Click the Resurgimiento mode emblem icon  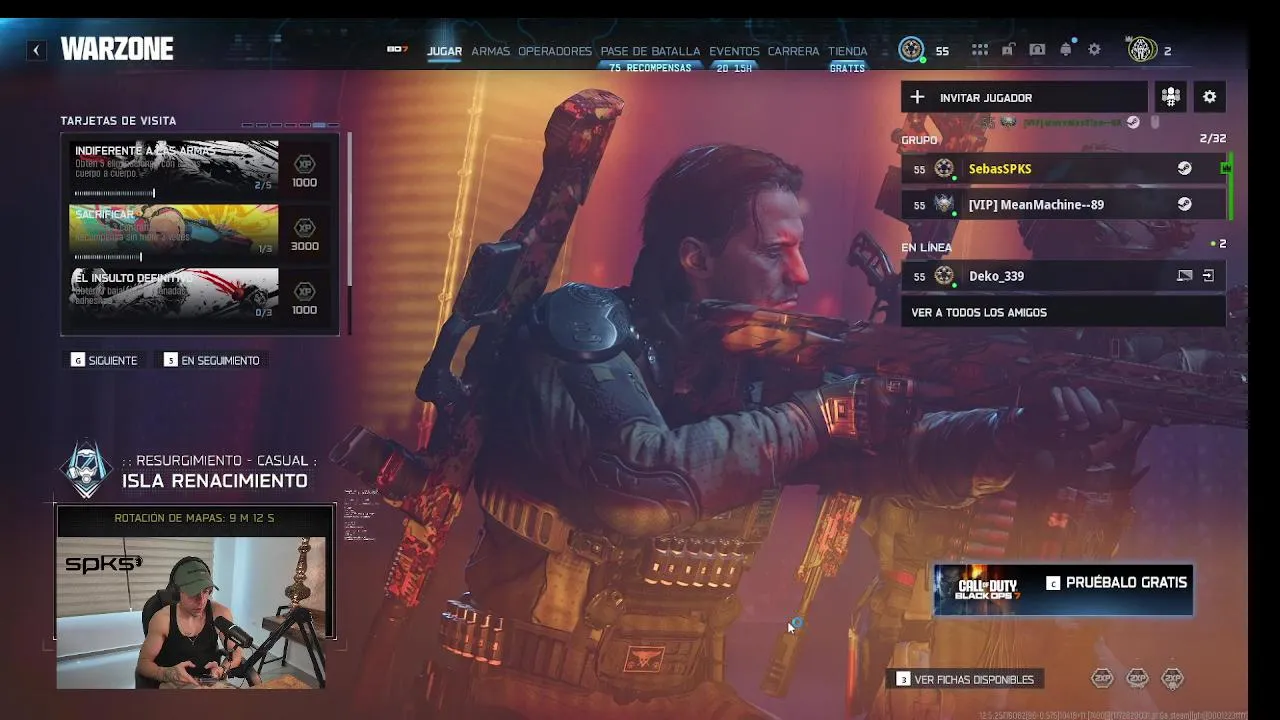click(86, 468)
